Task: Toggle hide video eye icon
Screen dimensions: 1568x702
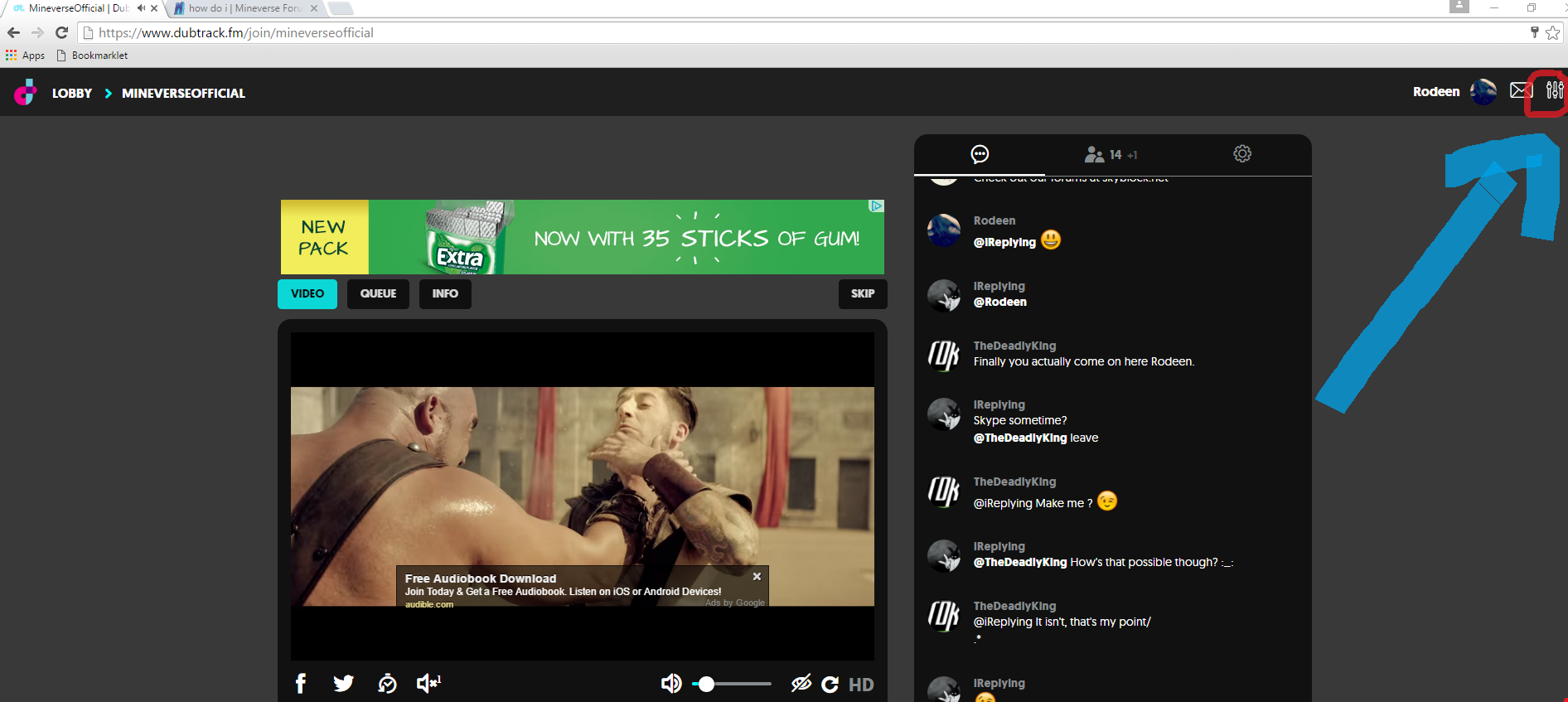Action: [x=801, y=683]
